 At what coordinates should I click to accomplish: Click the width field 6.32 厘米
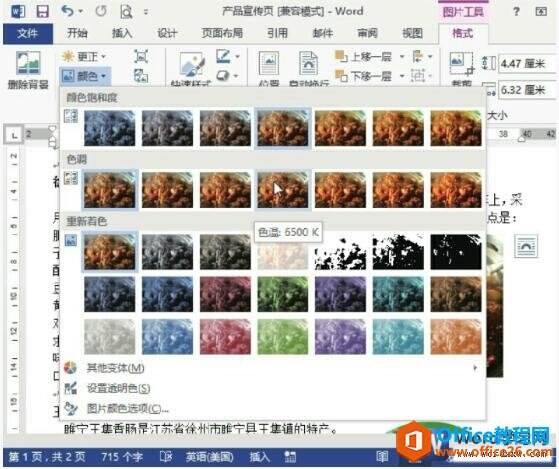(x=527, y=90)
